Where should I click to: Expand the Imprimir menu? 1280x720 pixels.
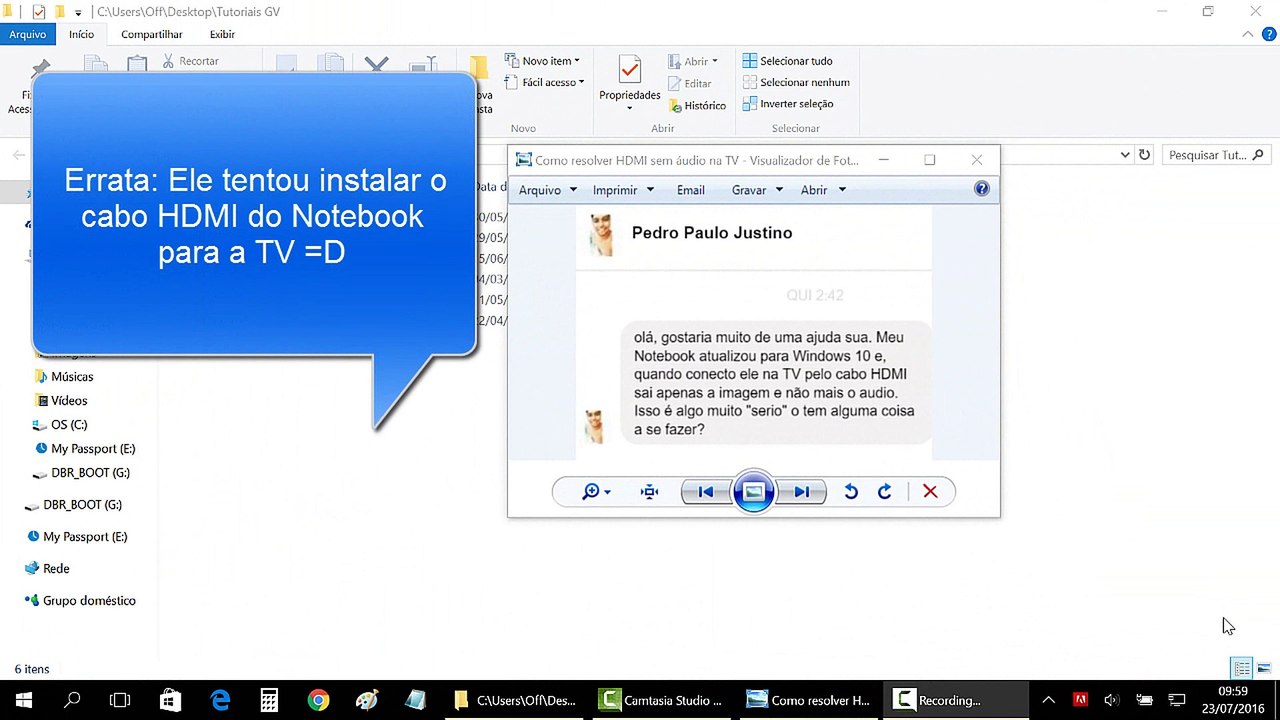coord(623,190)
